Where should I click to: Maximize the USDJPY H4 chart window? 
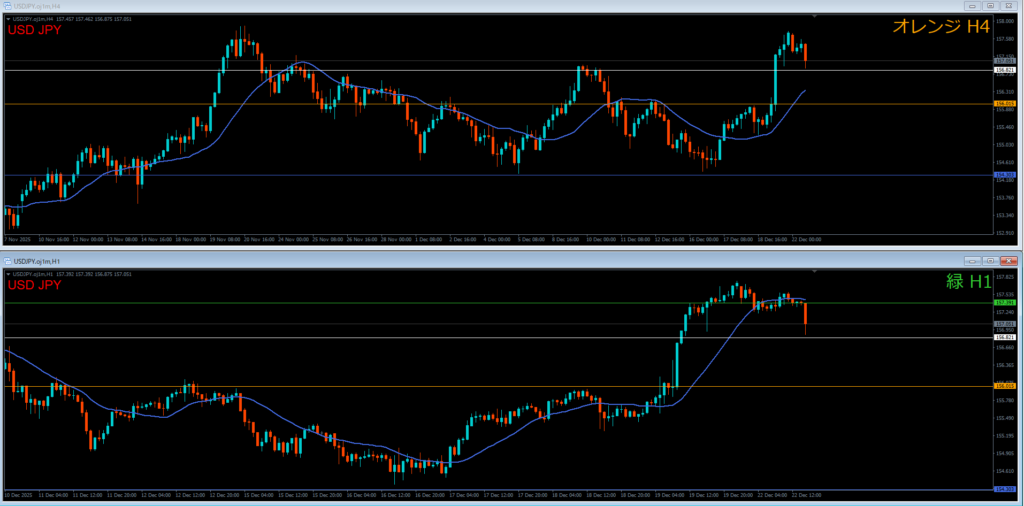(x=991, y=6)
